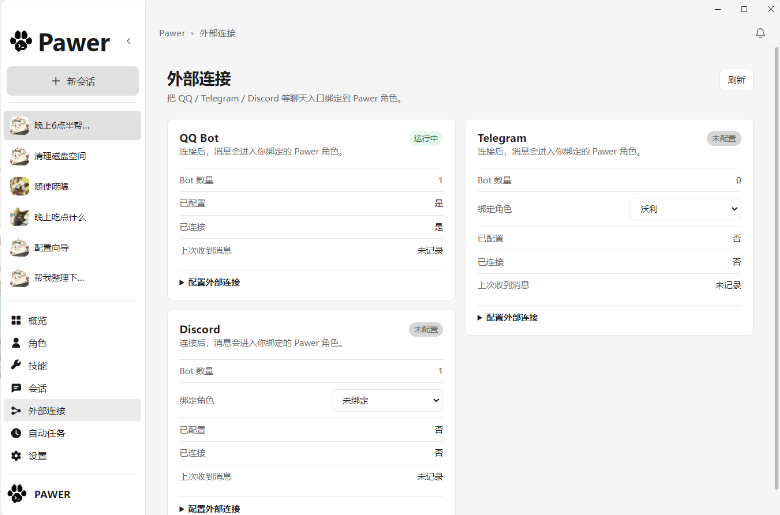Start a new chat with 新会话
Image resolution: width=780 pixels, height=515 pixels.
click(73, 81)
